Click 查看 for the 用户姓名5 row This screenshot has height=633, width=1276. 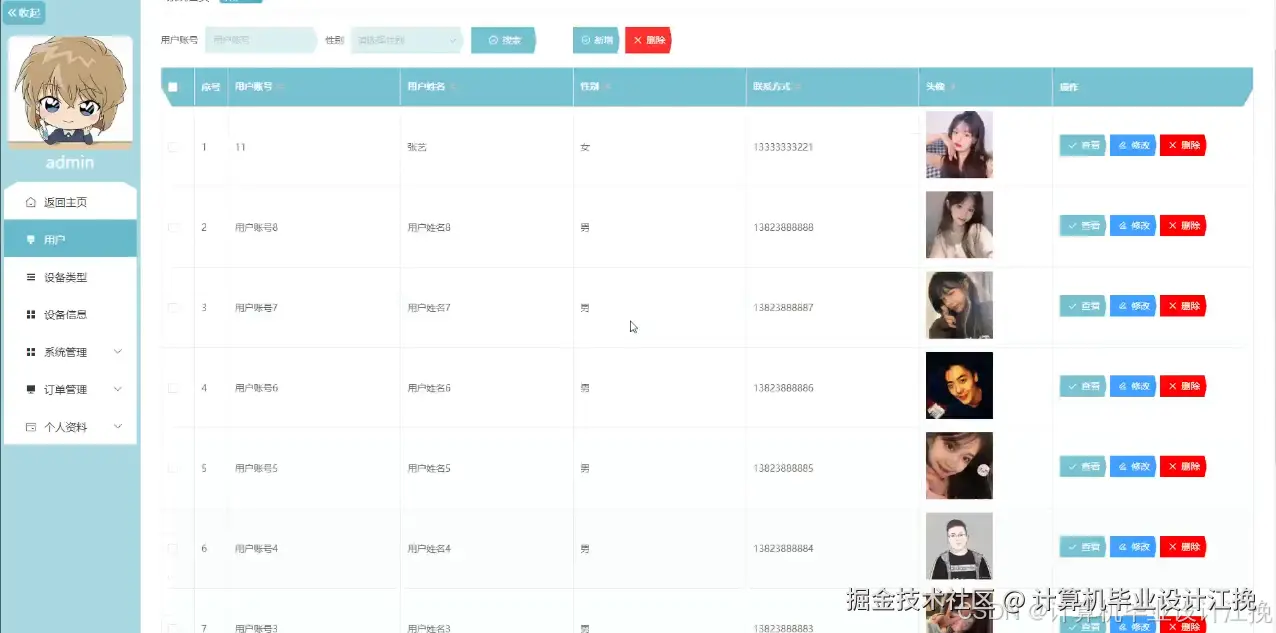[1083, 465]
